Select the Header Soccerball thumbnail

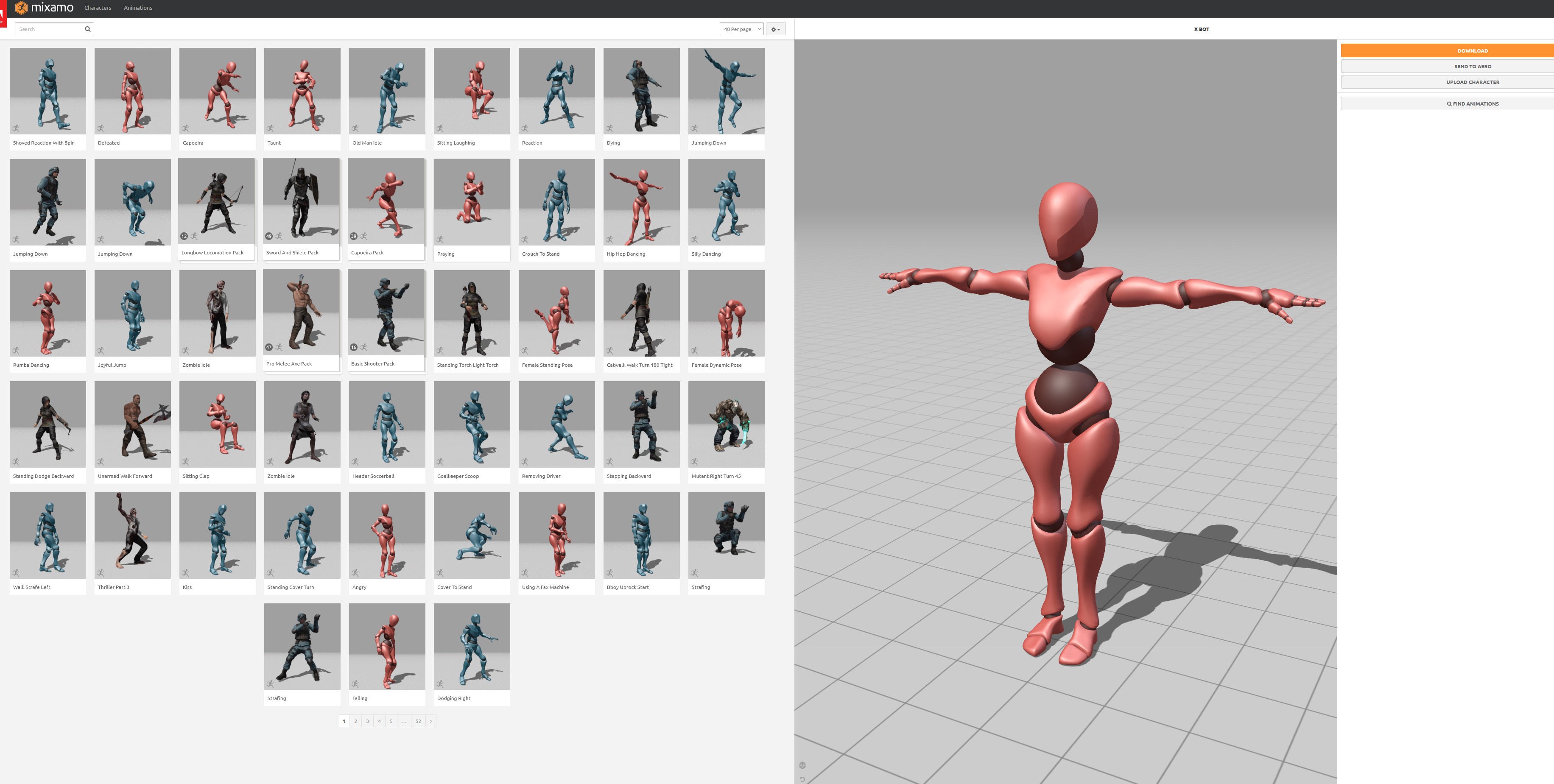(x=387, y=424)
